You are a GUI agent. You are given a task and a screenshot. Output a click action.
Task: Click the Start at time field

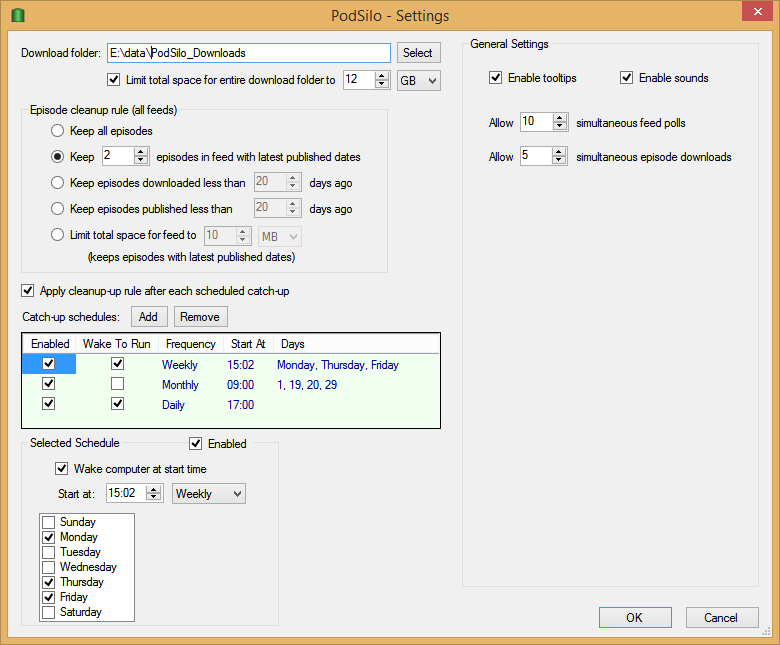click(125, 494)
